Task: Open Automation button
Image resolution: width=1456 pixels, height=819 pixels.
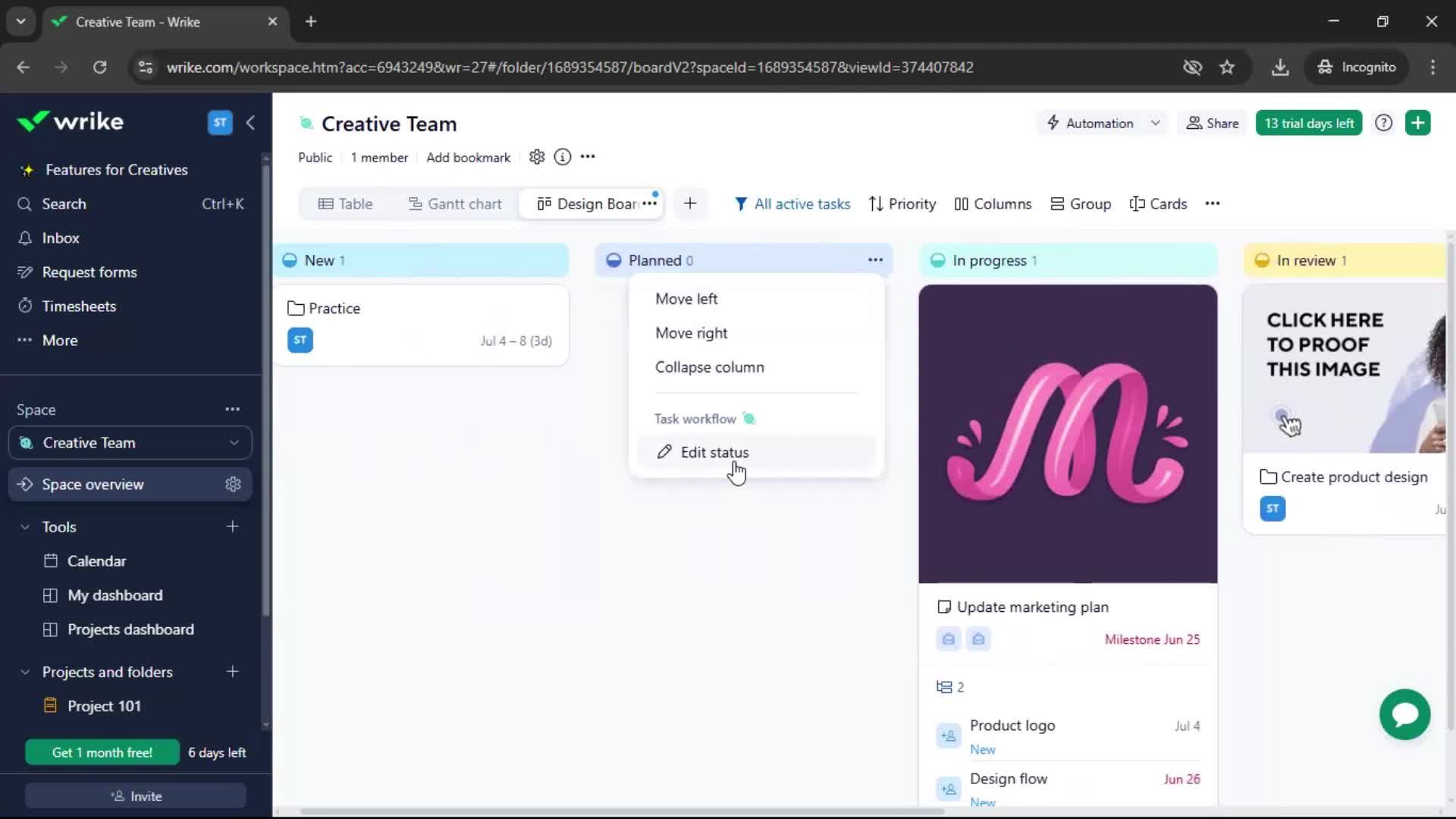Action: click(1090, 123)
